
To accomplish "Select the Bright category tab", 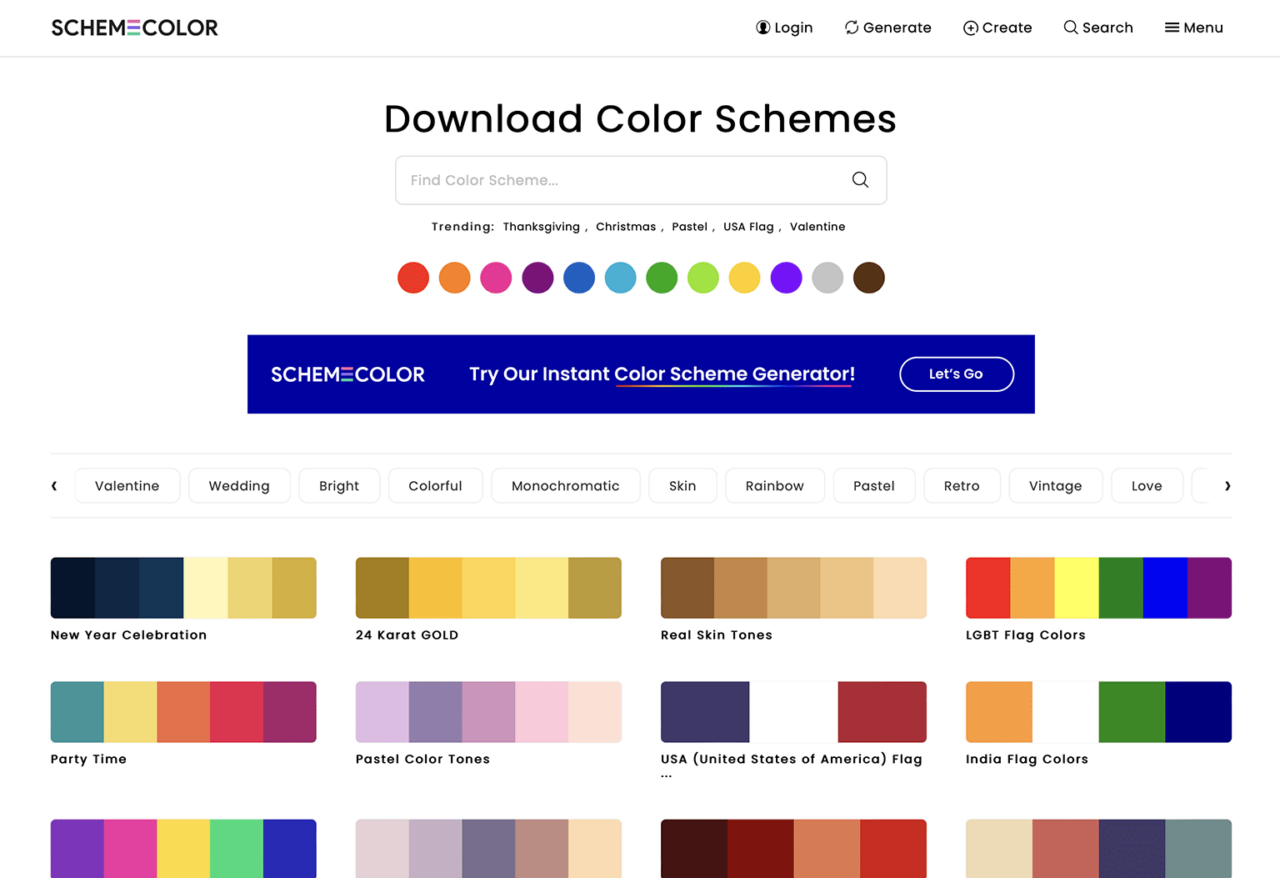I will click(x=339, y=486).
